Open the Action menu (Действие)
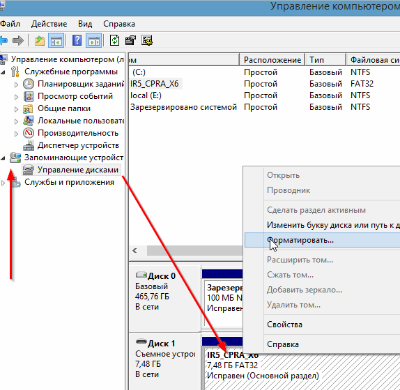Image resolution: width=400 pixels, height=390 pixels. coord(49,24)
